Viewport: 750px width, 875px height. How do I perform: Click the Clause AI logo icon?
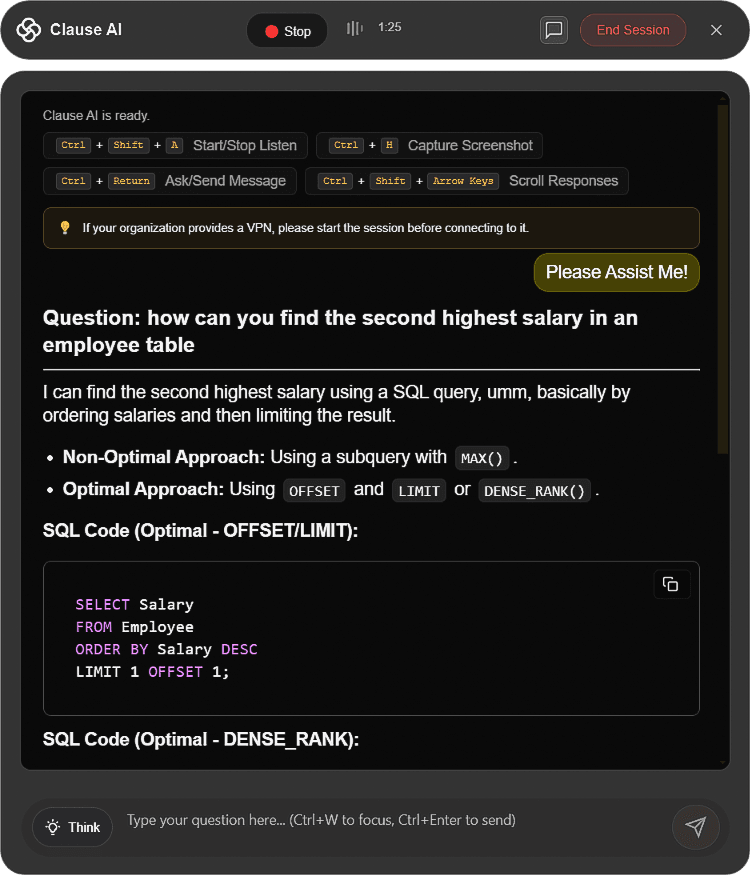[28, 30]
